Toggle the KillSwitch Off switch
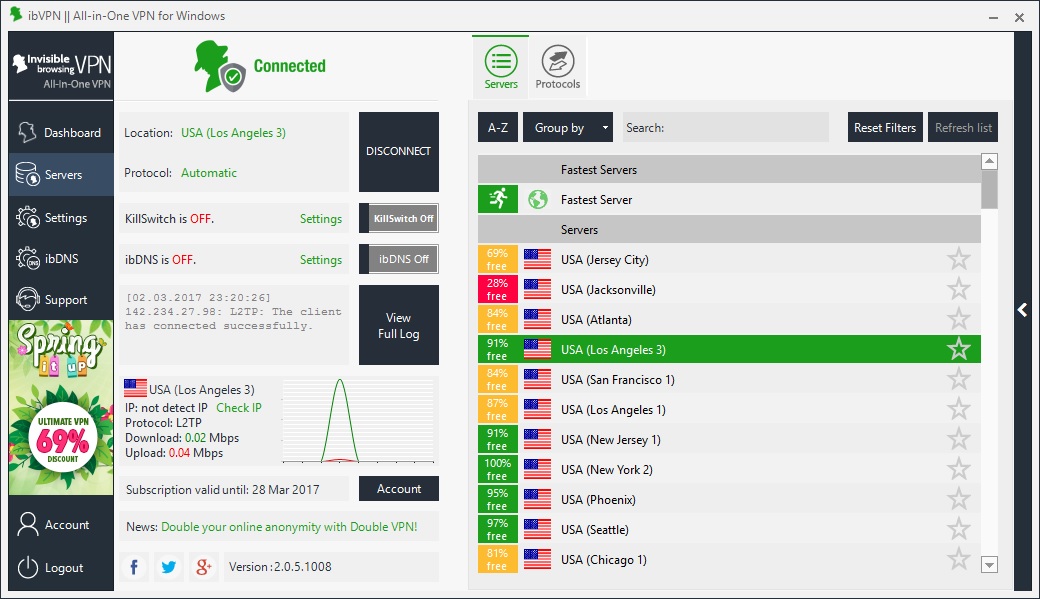The width and height of the screenshot is (1040, 599). point(399,218)
